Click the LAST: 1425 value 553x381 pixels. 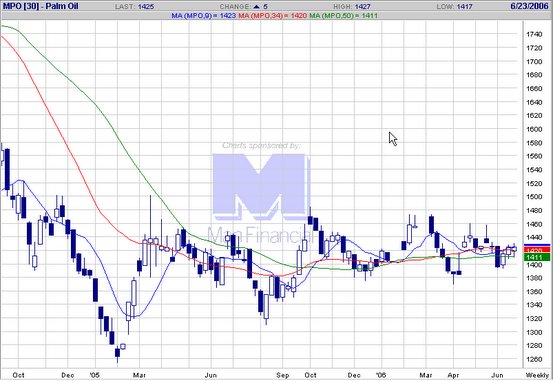click(x=134, y=6)
